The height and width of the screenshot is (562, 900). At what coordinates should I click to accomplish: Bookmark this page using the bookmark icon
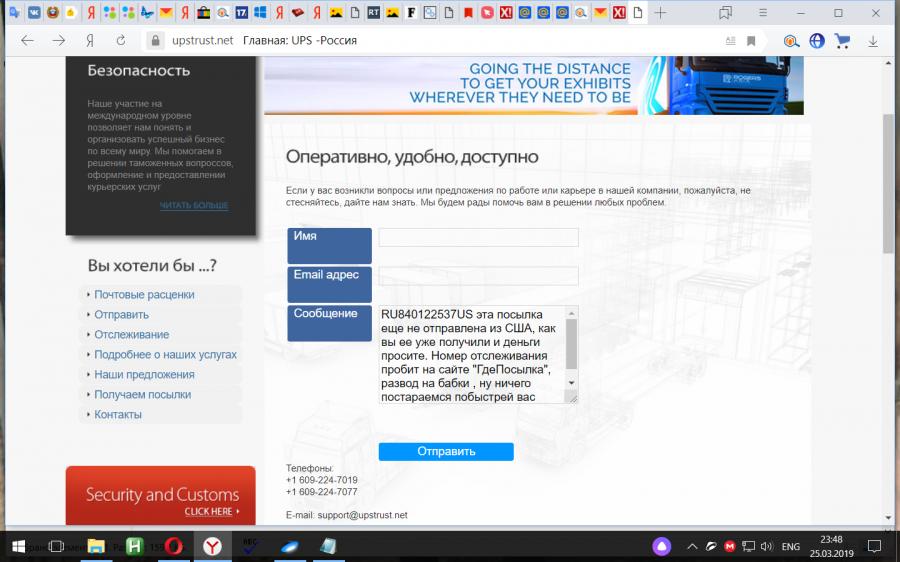pyautogui.click(x=751, y=41)
